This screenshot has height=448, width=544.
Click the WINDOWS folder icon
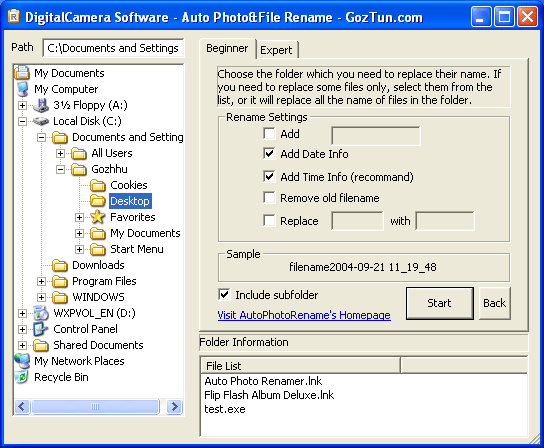(60, 297)
